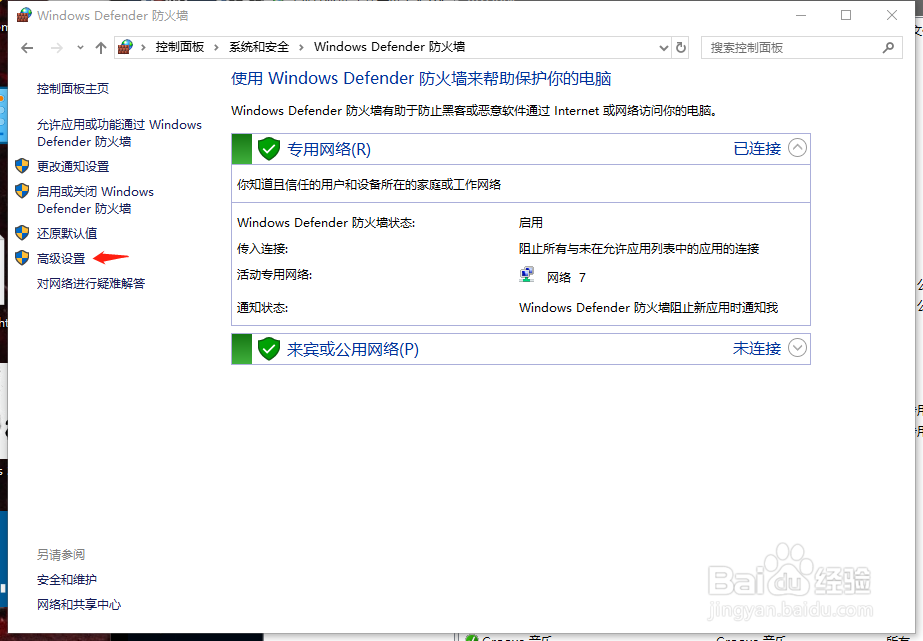The image size is (923, 641).
Task: Click the firewall icon in address bar
Action: (125, 47)
